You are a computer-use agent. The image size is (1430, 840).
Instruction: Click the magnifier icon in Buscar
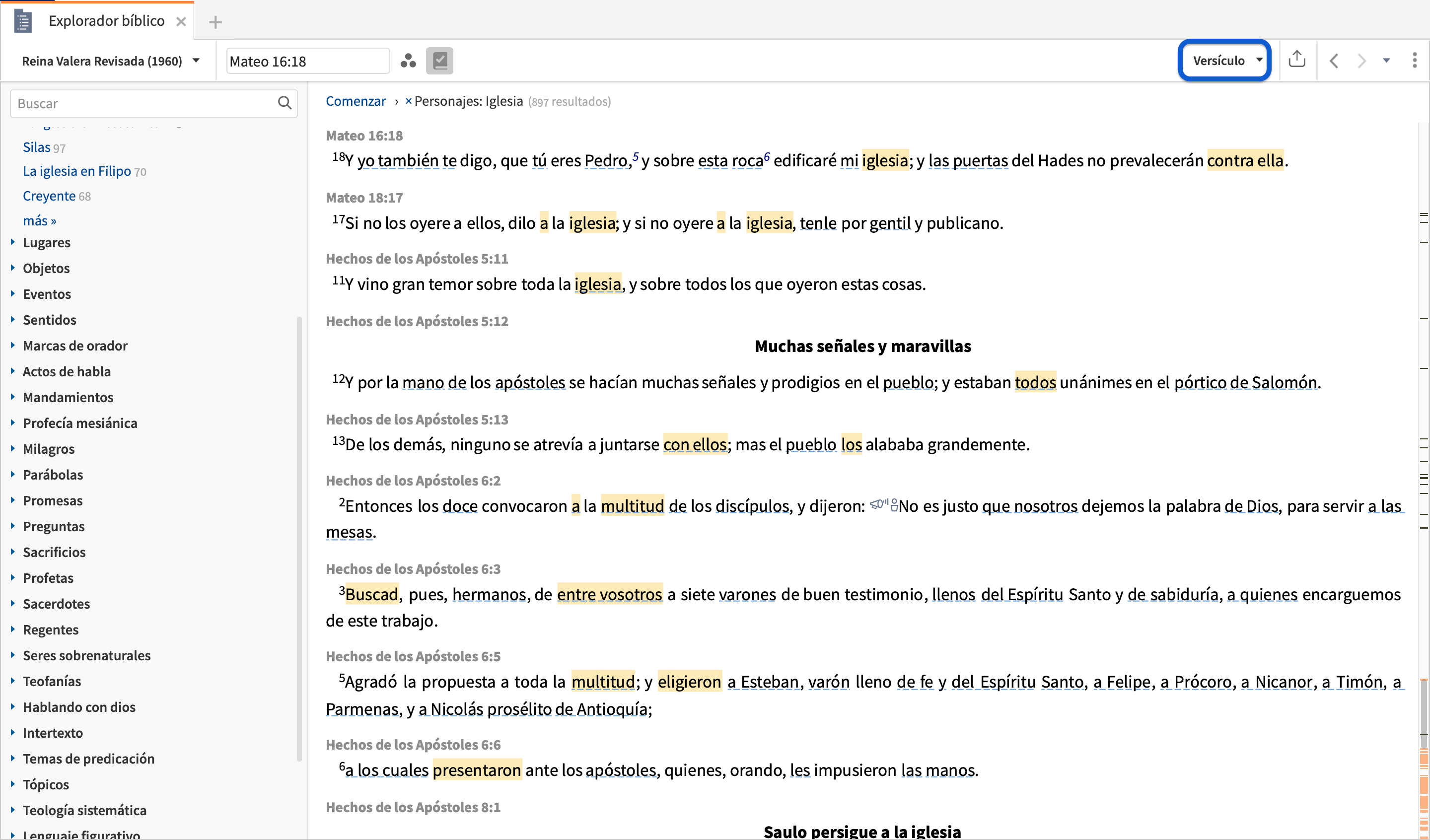tap(285, 103)
